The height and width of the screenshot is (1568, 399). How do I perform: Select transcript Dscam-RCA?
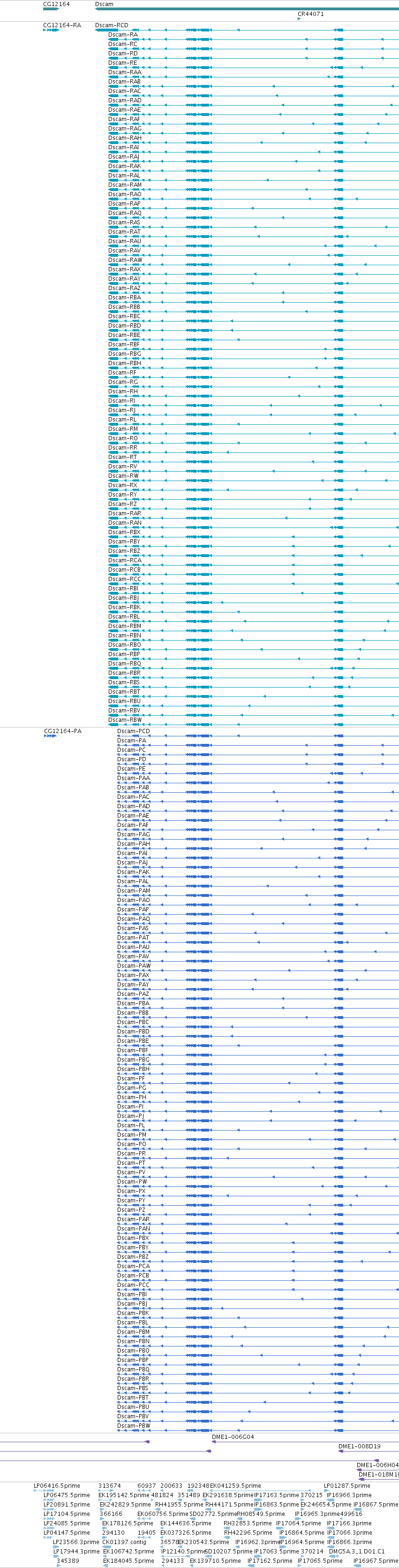125,561
